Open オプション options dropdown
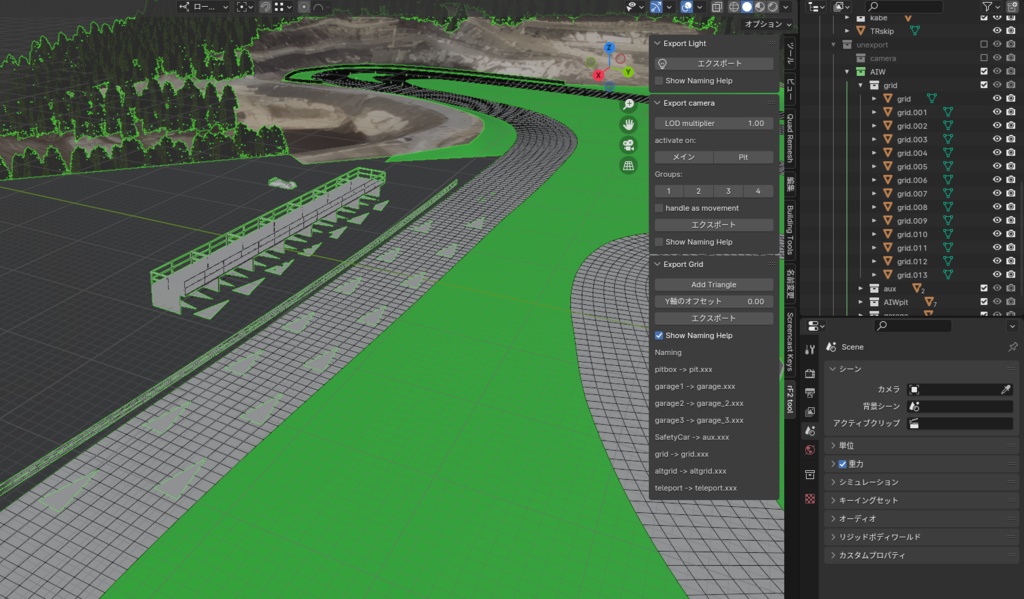 768,24
